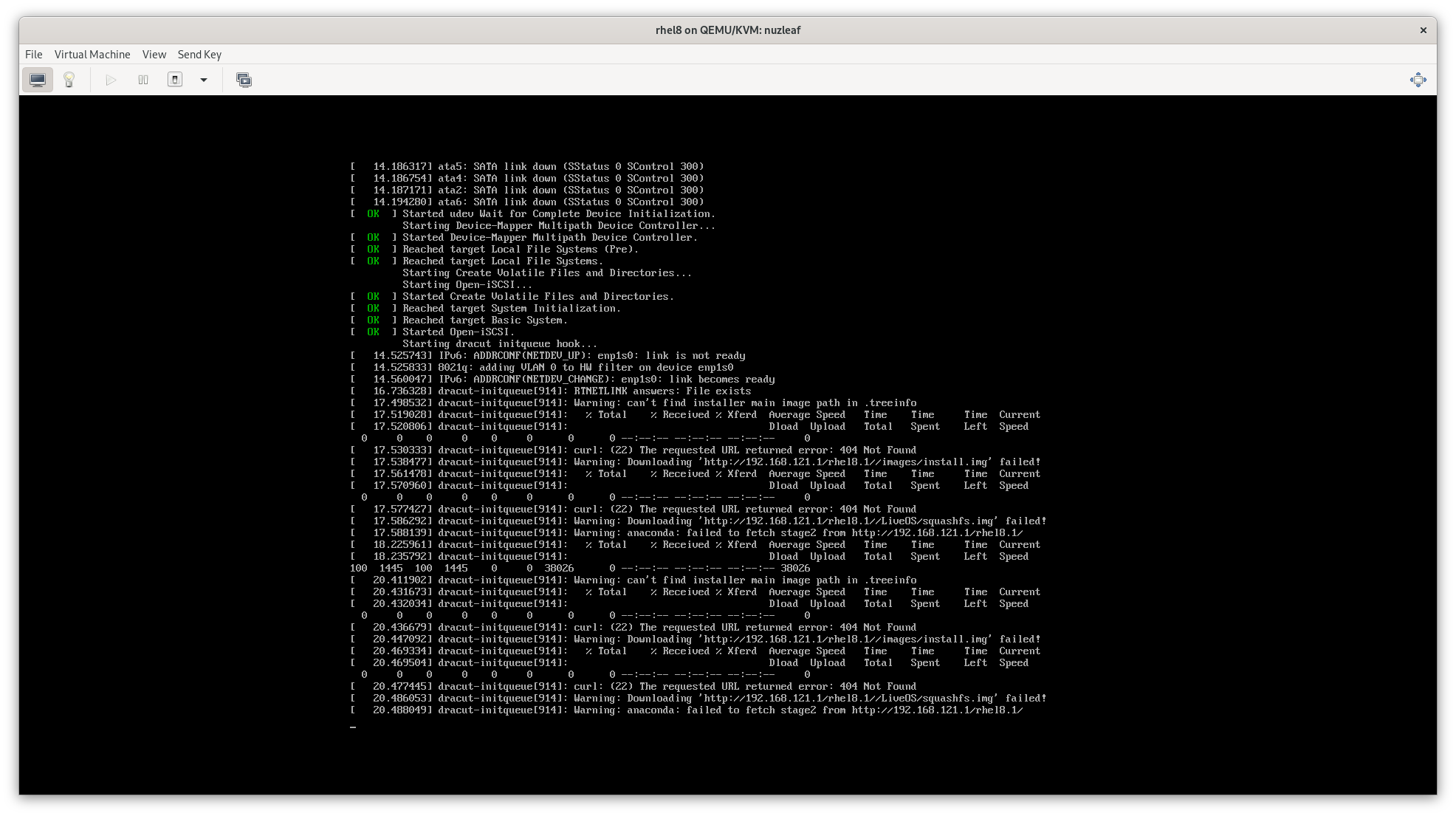The height and width of the screenshot is (816, 1456).
Task: Click 'enp1s0: link becomes ready' line
Action: tap(563, 380)
